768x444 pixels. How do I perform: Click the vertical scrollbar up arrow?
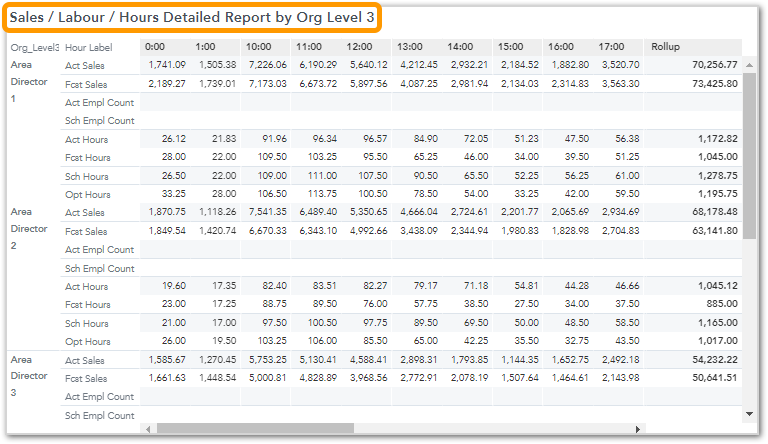[x=749, y=63]
